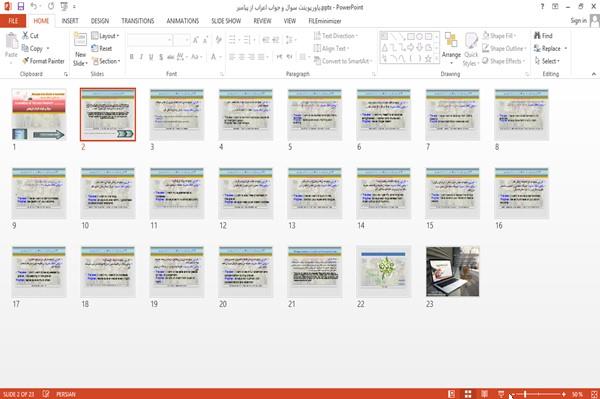Toggle Underline formatting
Screen dimensions: 600x399
click(x=151, y=57)
